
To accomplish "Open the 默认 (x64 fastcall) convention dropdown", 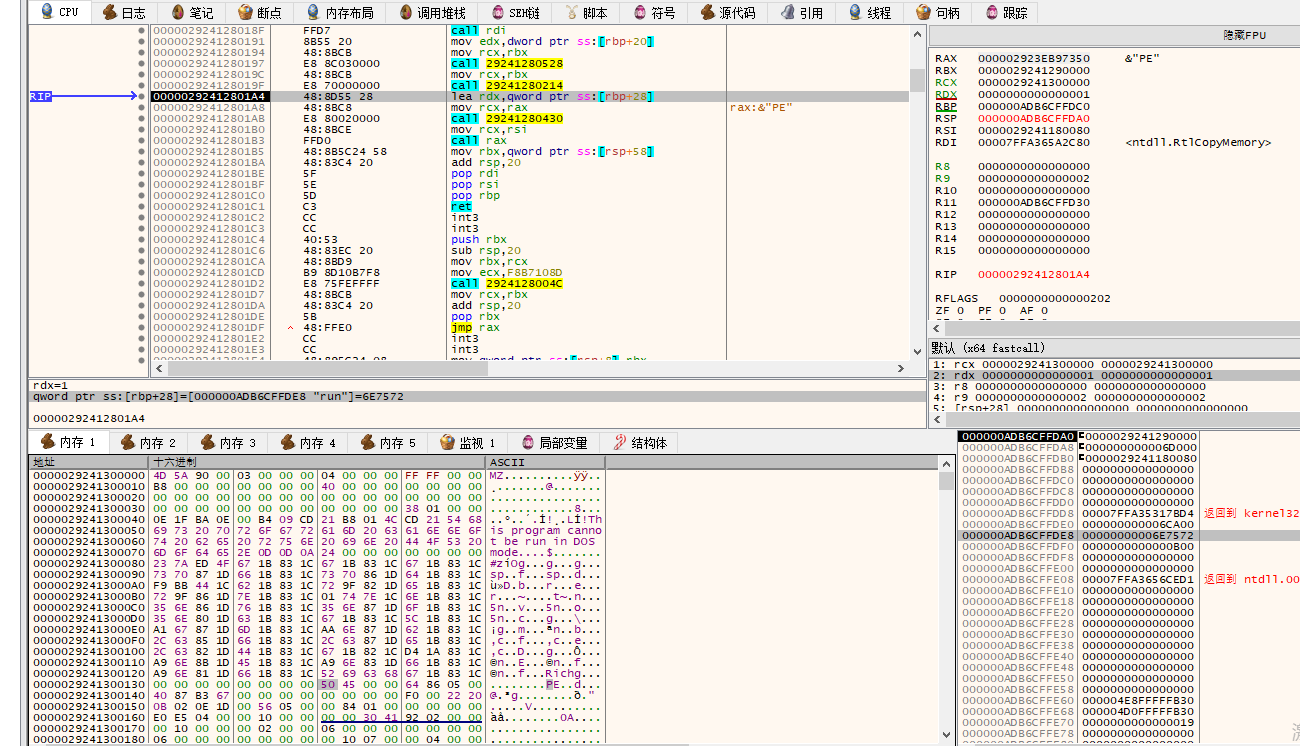I will pyautogui.click(x=1114, y=347).
